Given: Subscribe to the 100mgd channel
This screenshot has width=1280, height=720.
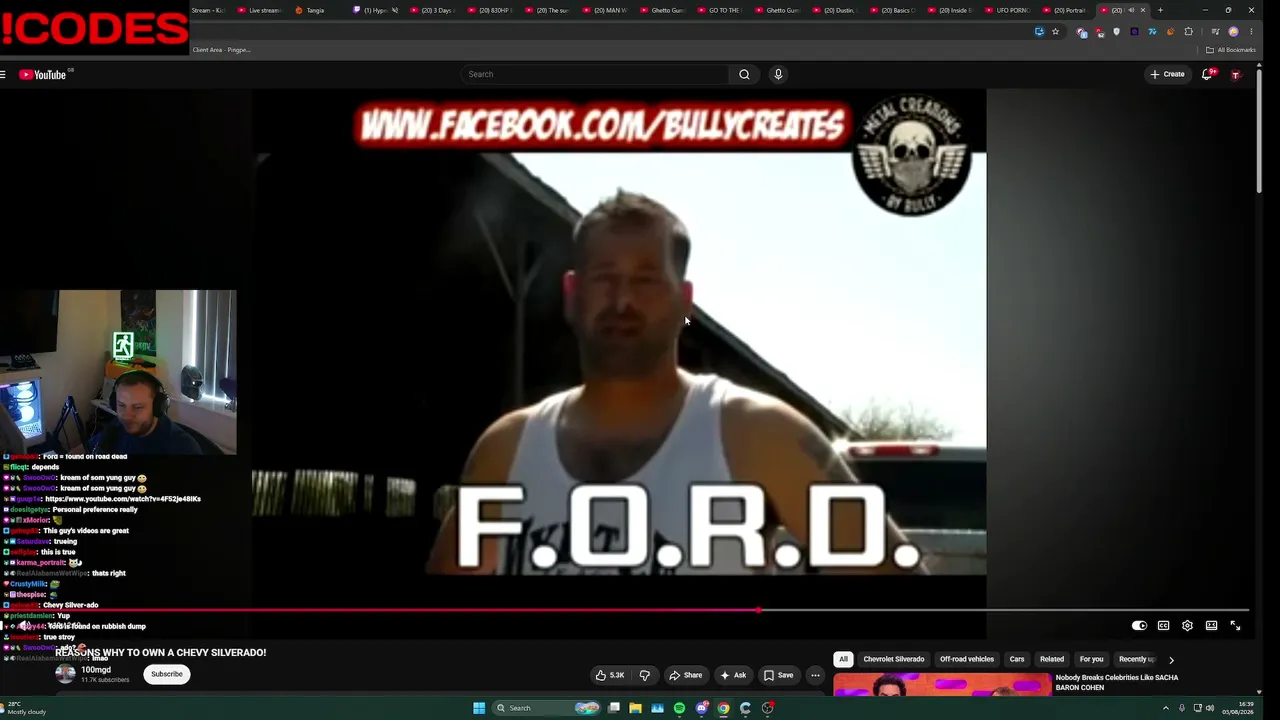Looking at the screenshot, I should pyautogui.click(x=166, y=674).
